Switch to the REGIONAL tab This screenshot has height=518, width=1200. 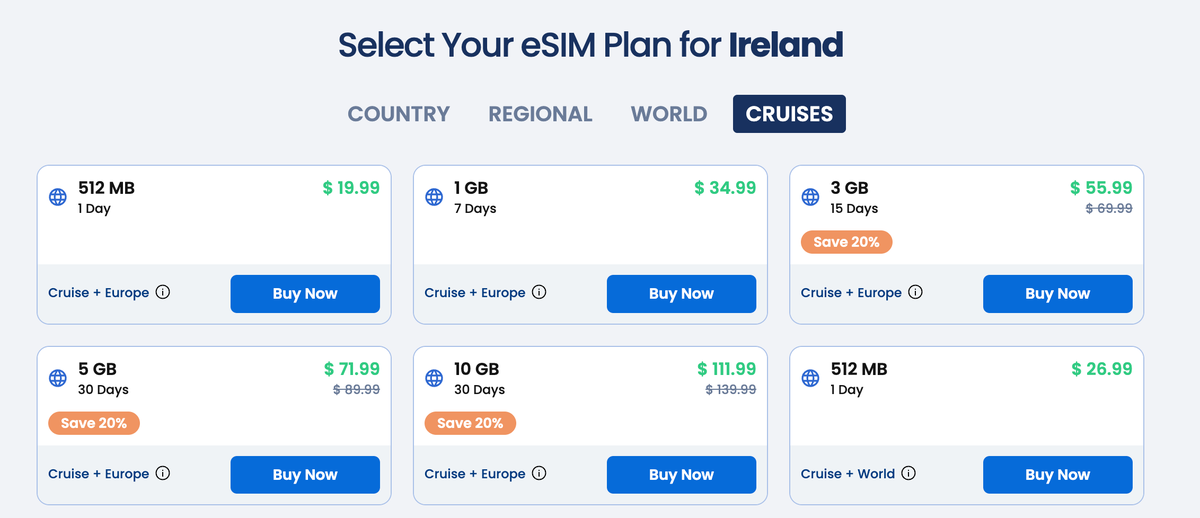click(540, 114)
